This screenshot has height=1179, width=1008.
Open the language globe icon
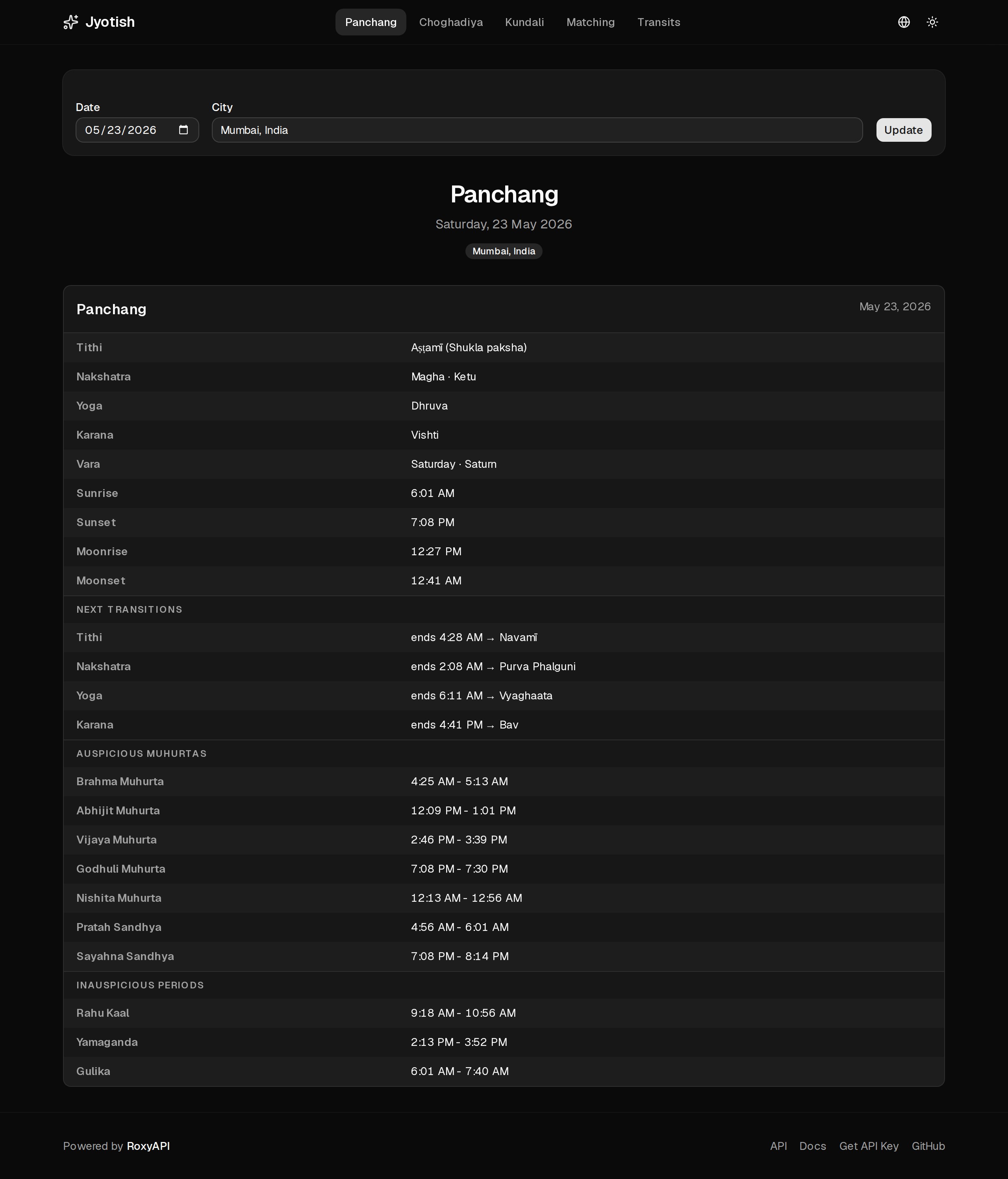tap(903, 22)
